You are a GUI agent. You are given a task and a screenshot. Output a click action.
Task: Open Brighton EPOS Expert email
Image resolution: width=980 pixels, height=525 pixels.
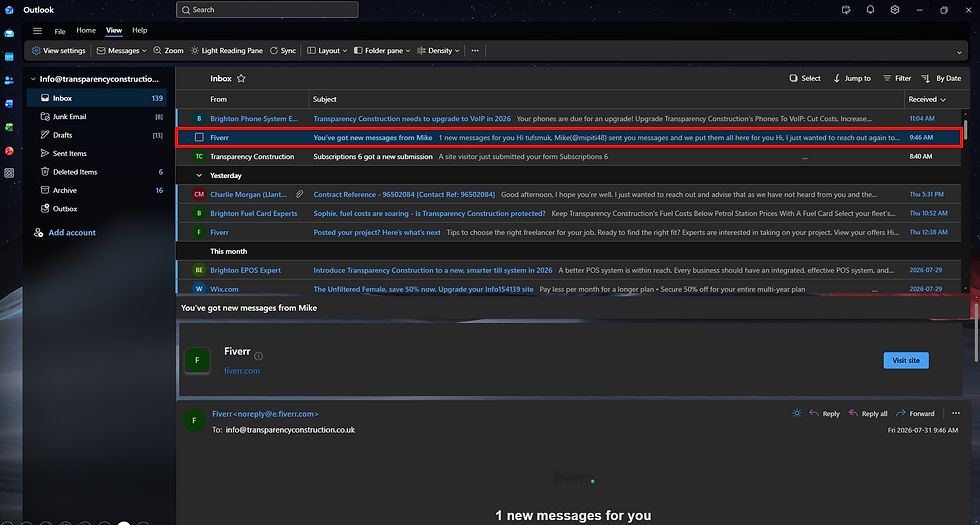569,270
